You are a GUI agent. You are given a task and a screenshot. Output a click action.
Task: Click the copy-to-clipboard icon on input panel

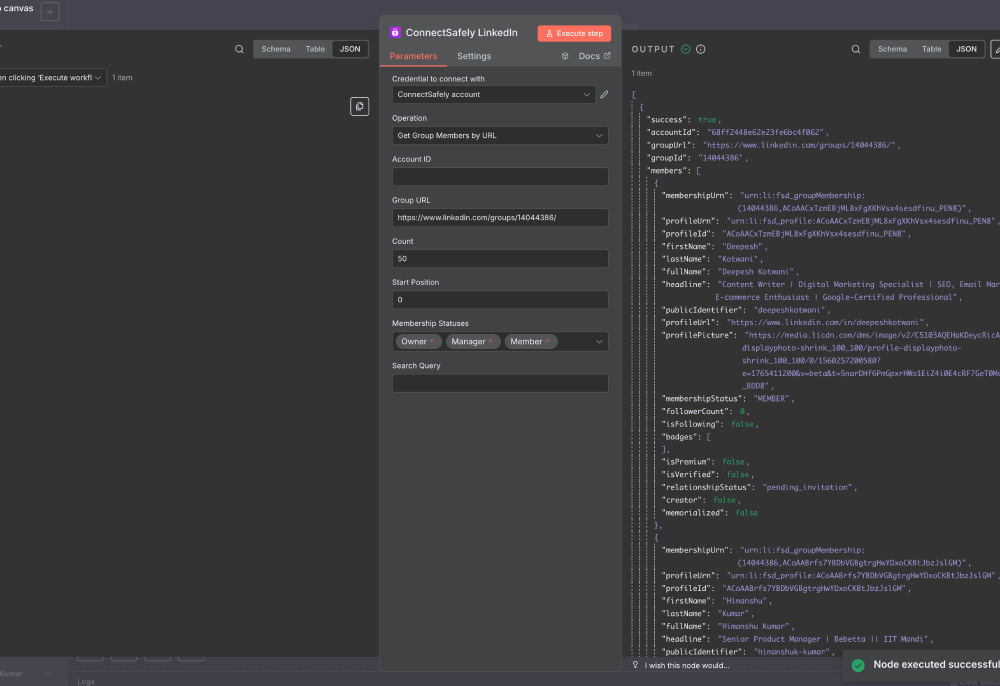pos(359,106)
